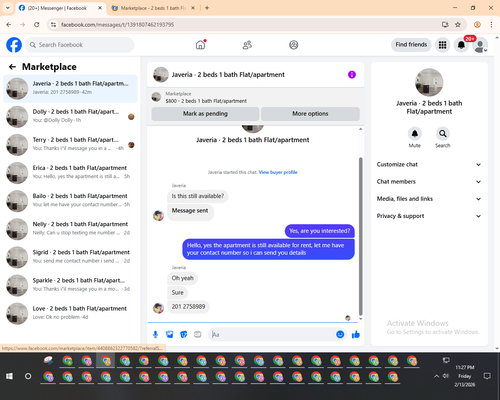View site information icon in address bar

53,25
